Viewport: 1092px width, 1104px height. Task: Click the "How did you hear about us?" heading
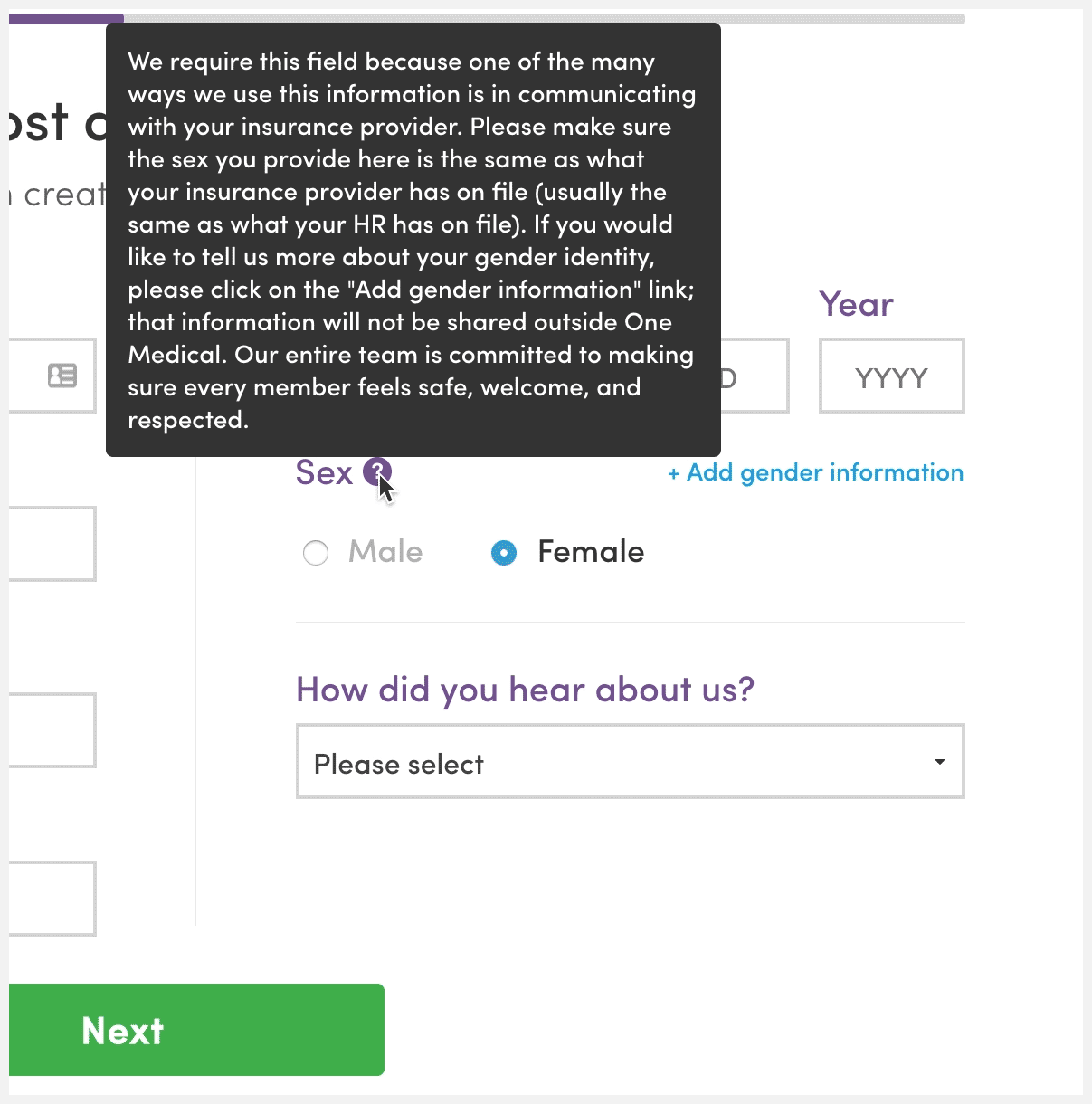525,690
